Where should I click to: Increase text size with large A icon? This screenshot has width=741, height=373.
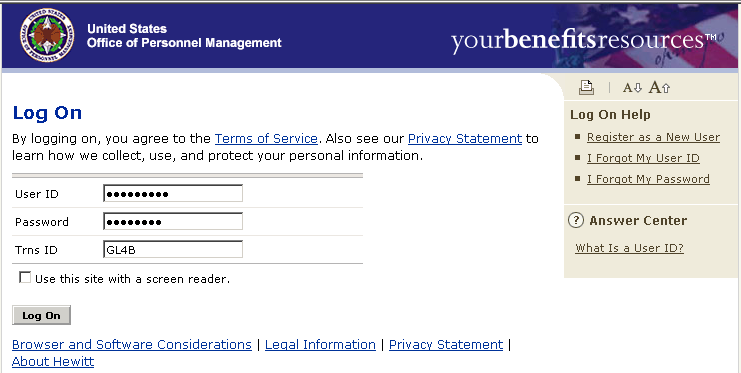coord(659,87)
